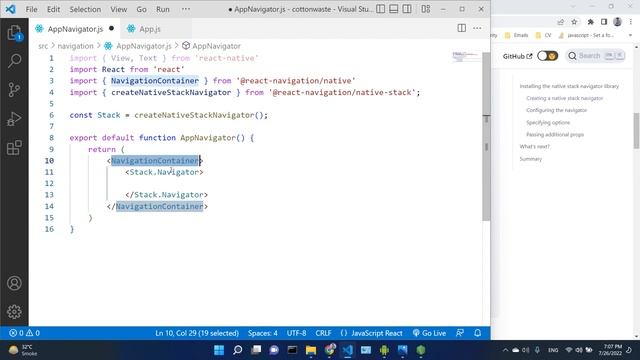Open 'Configuring the navigator' link
The width and height of the screenshot is (640, 360).
[x=556, y=110]
